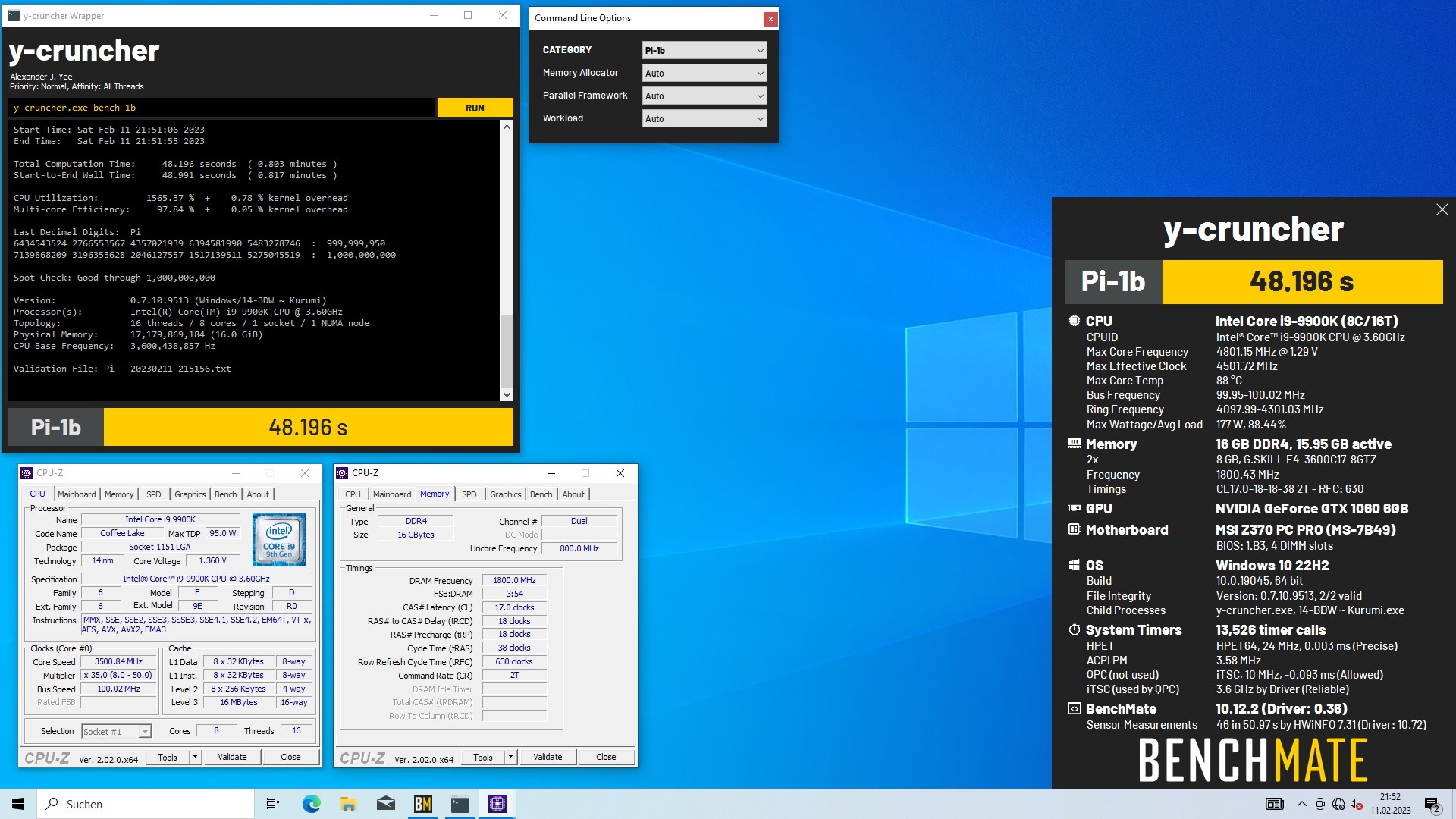Click the OS Windows icon in BenchMate panel
The height and width of the screenshot is (819, 1456).
point(1074,565)
